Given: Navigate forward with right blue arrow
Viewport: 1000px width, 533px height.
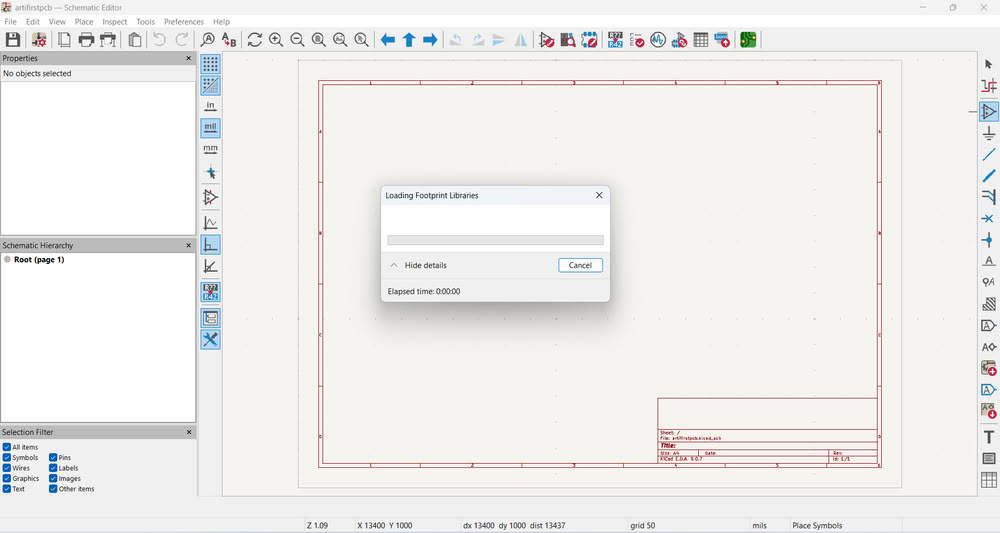Looking at the screenshot, I should [430, 40].
